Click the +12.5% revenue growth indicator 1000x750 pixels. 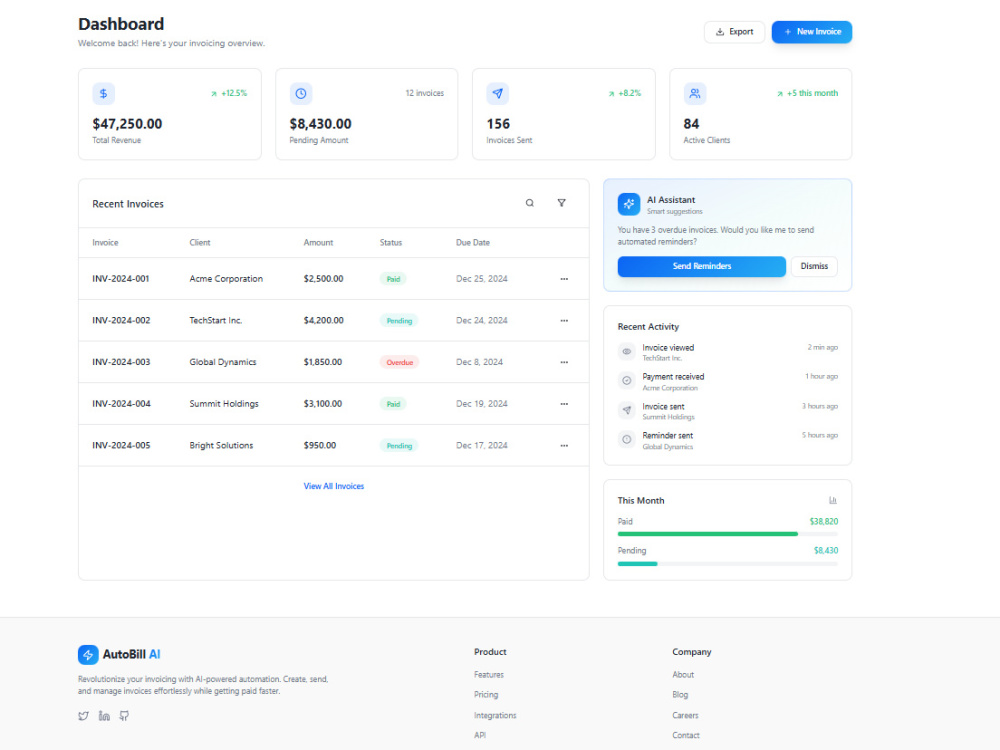[x=229, y=93]
